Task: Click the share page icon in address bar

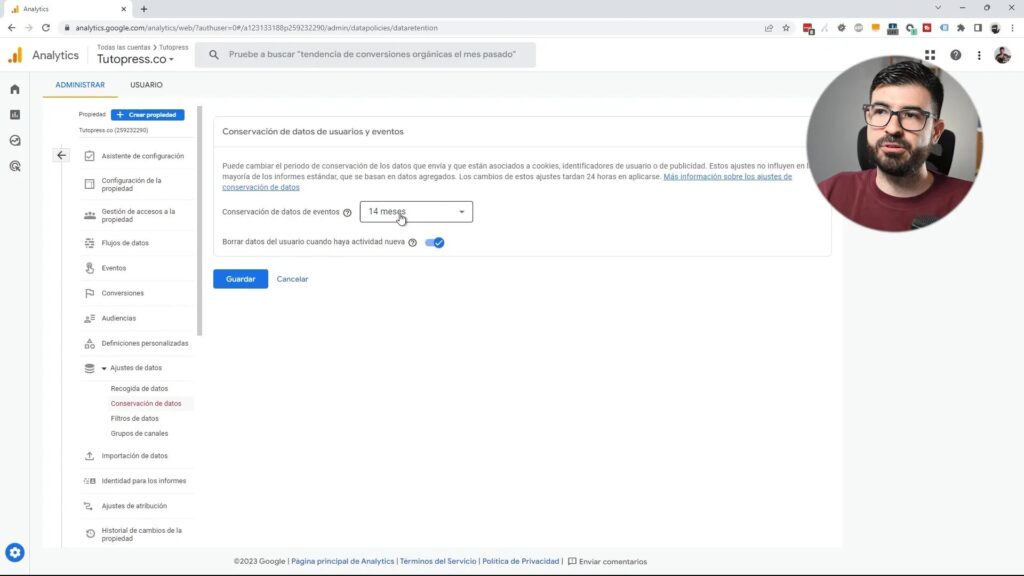Action: point(769,28)
